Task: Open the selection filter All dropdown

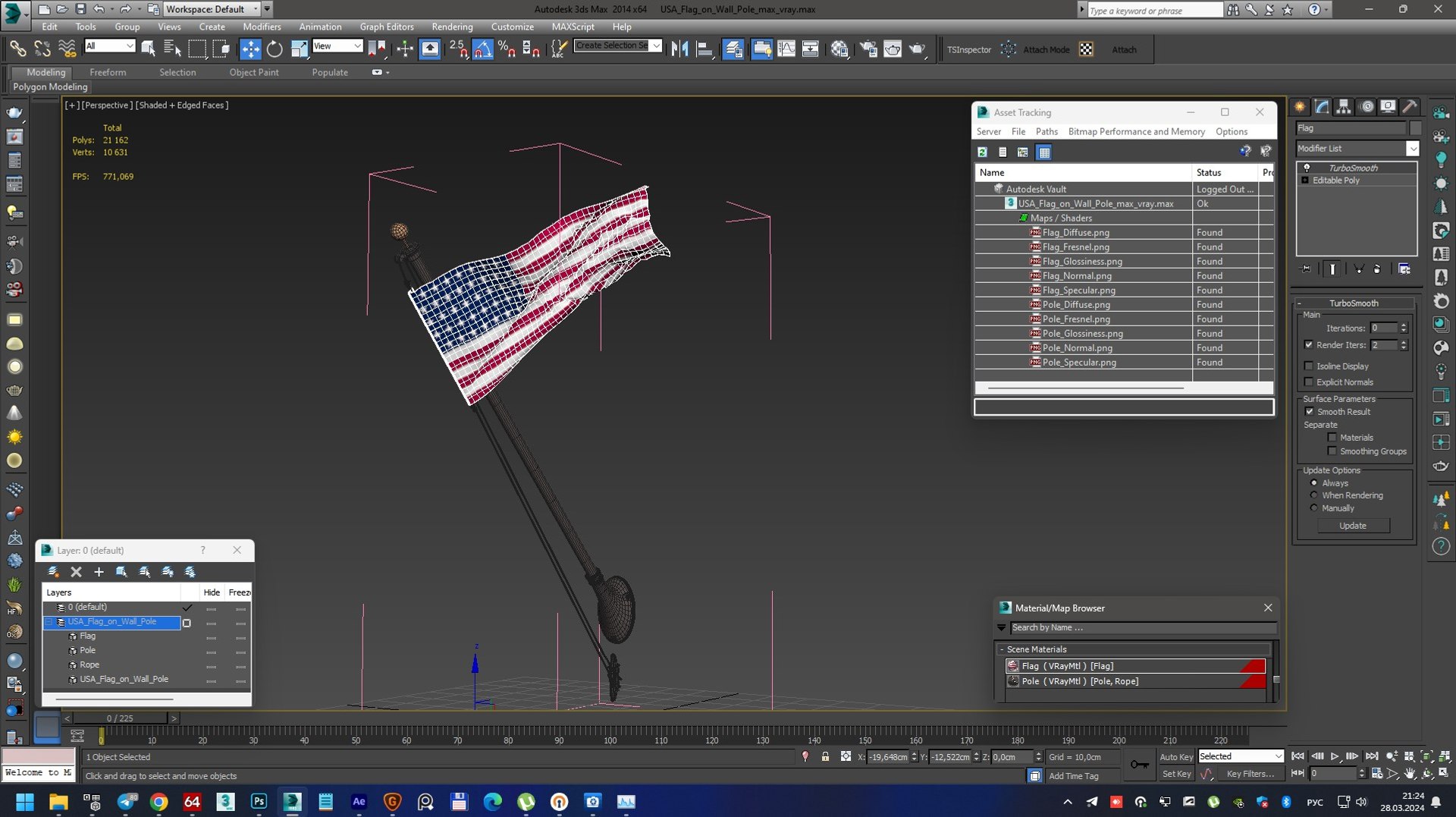Action: [110, 46]
